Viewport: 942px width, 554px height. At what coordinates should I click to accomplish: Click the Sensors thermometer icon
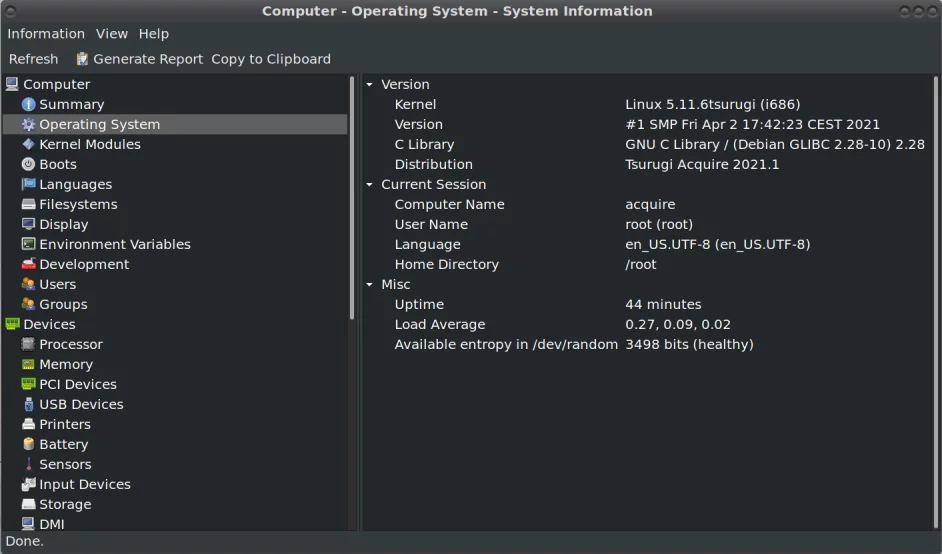28,464
